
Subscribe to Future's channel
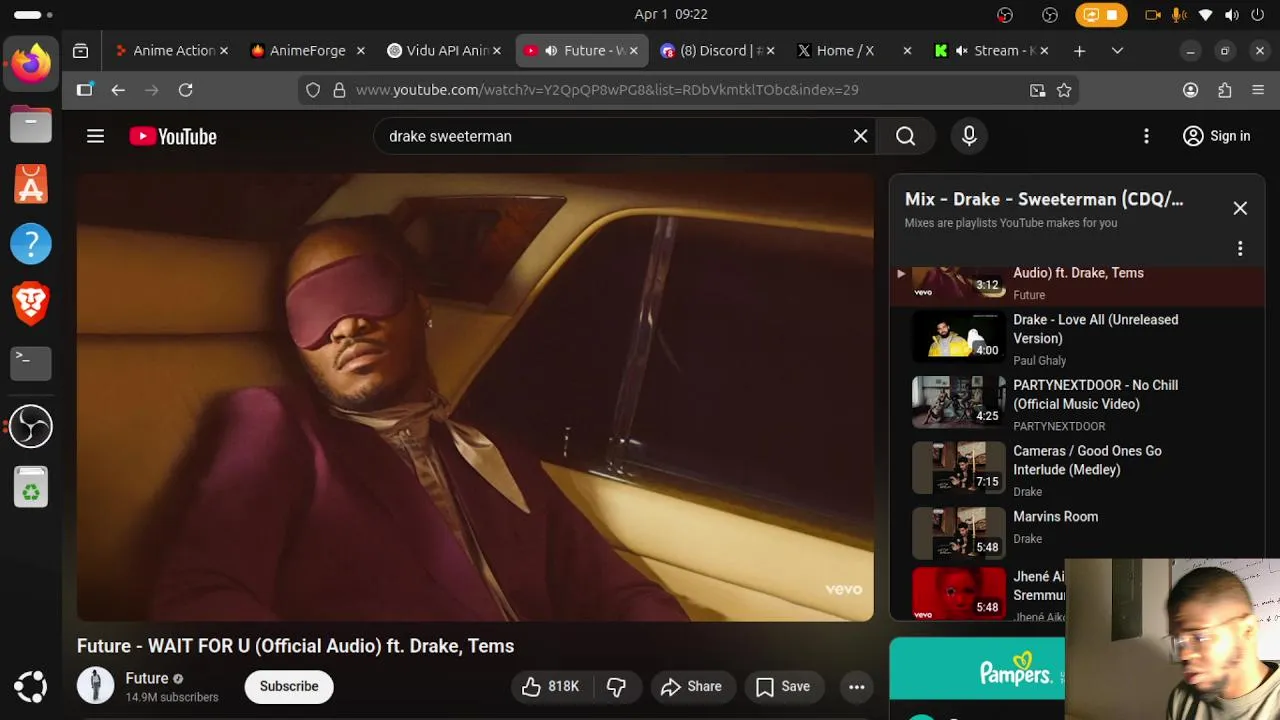(289, 686)
